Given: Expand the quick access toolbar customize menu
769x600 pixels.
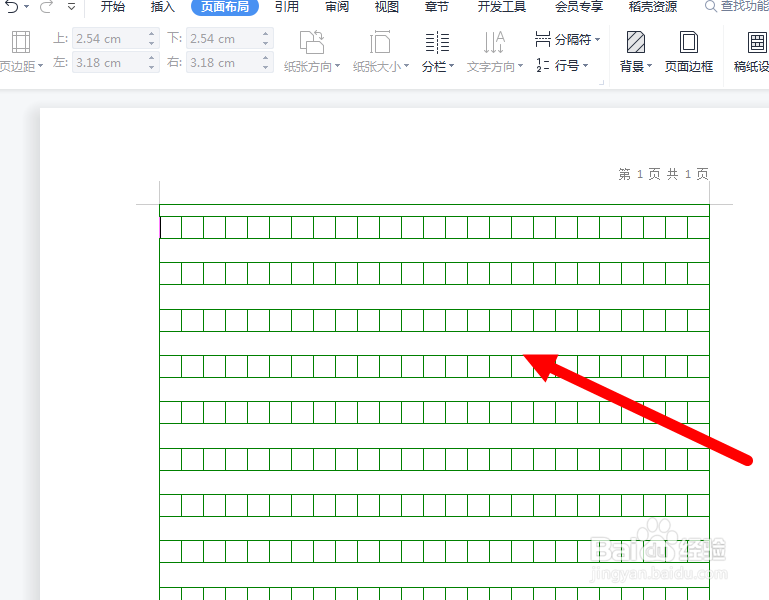Looking at the screenshot, I should pos(72,7).
